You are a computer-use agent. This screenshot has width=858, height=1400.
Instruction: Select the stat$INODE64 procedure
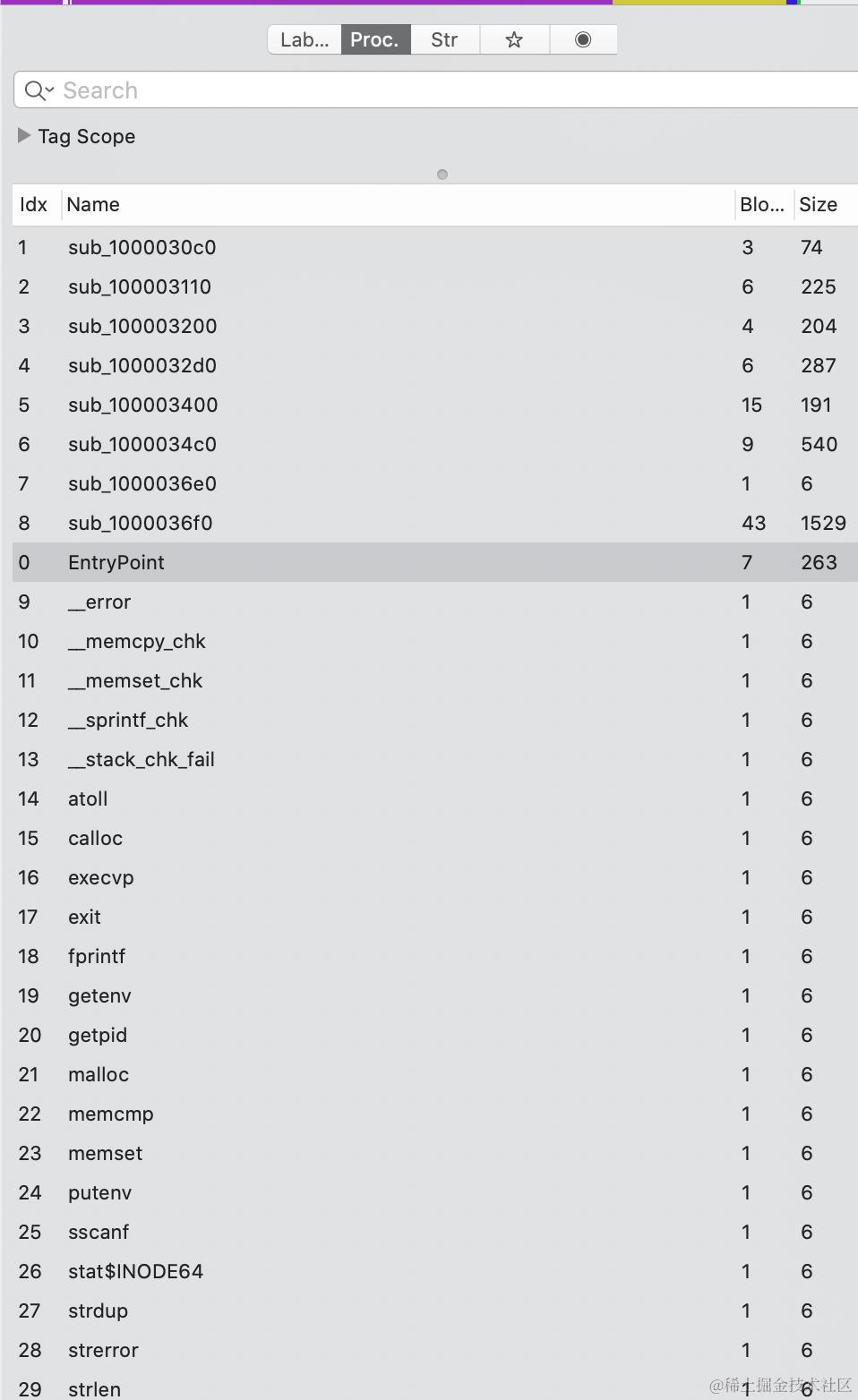tap(435, 1271)
